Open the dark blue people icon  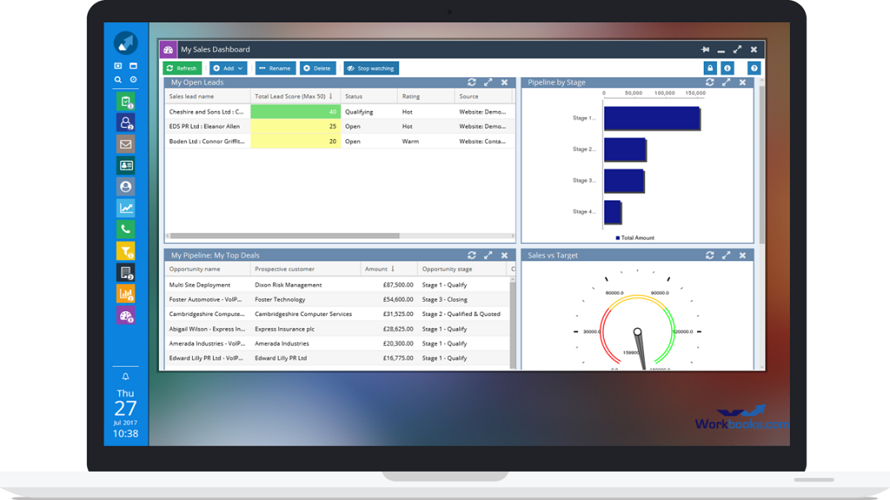tap(125, 123)
